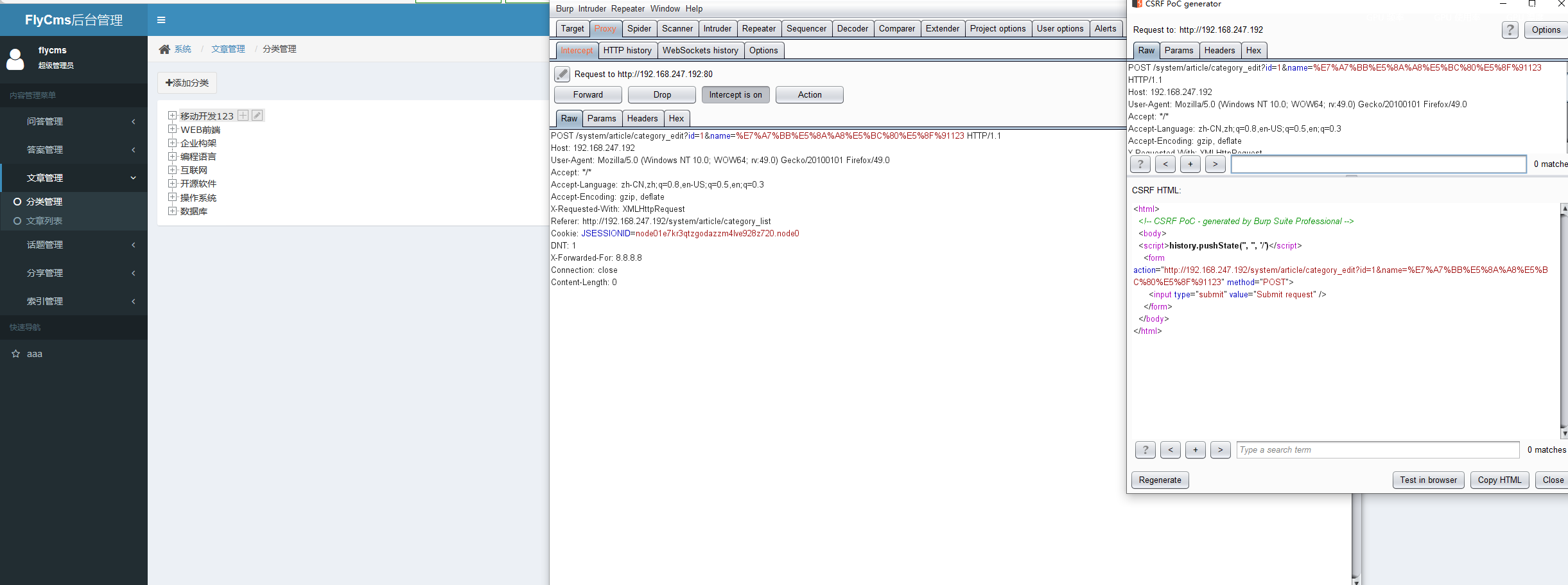The width and height of the screenshot is (1568, 585).
Task: Click the 添加分类 button
Action: [x=187, y=83]
